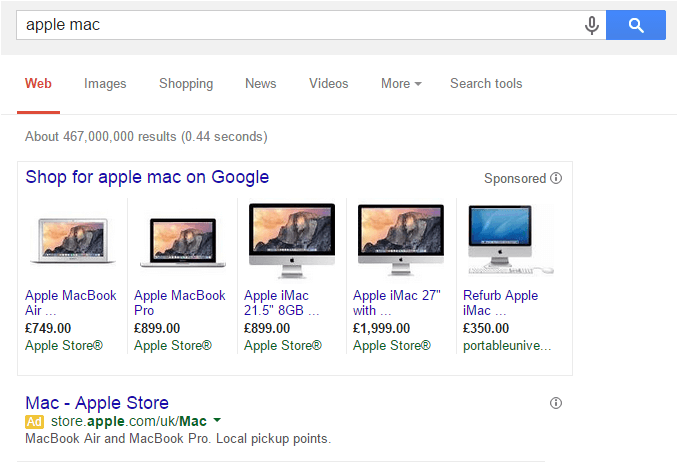Viewport: 678px width, 464px height.
Task: Click the About 467,000,000 results text
Action: tap(146, 137)
